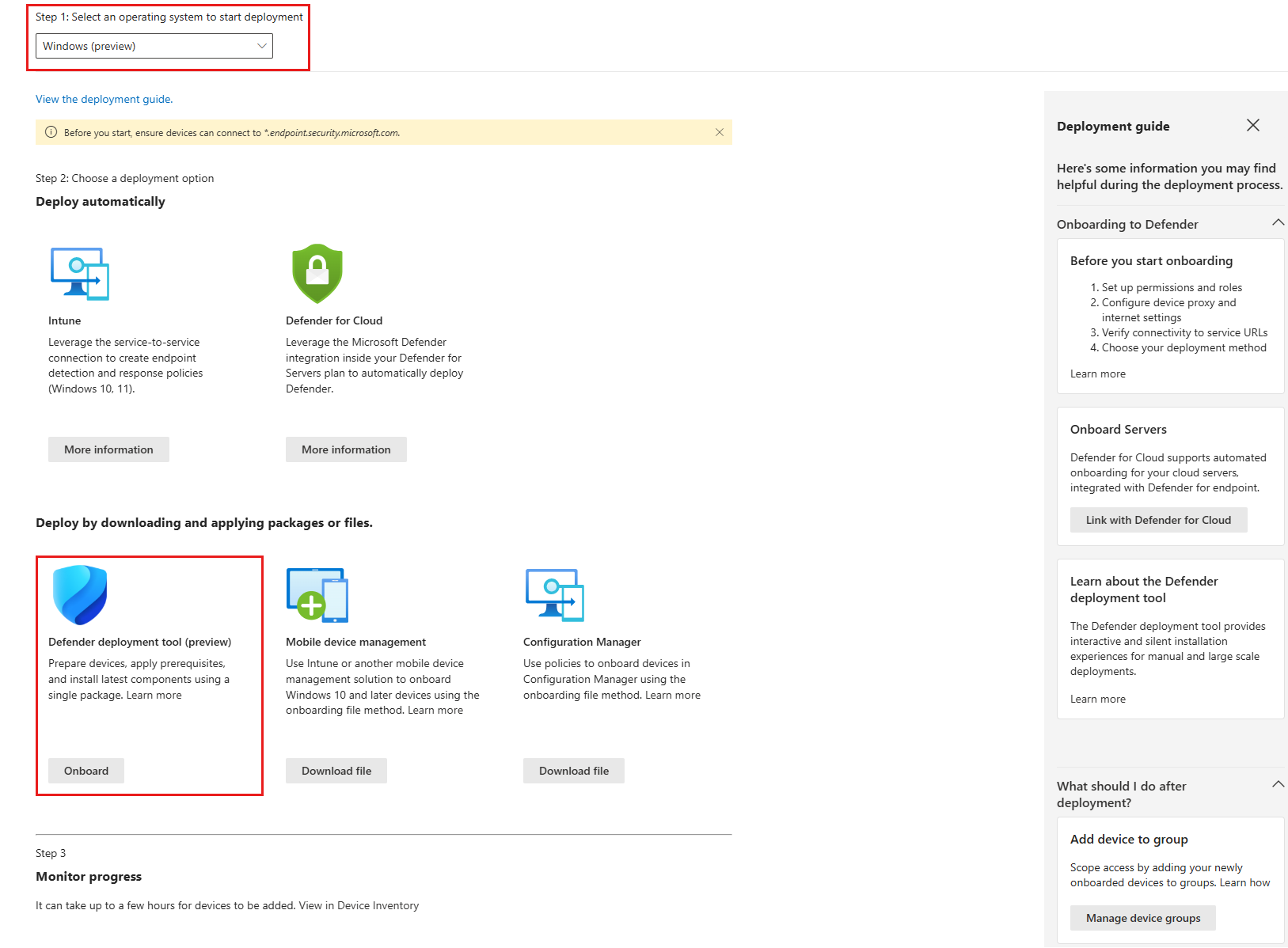Click Configure device proxy and internet settings item
This screenshot has width=1288, height=948.
tap(1168, 309)
